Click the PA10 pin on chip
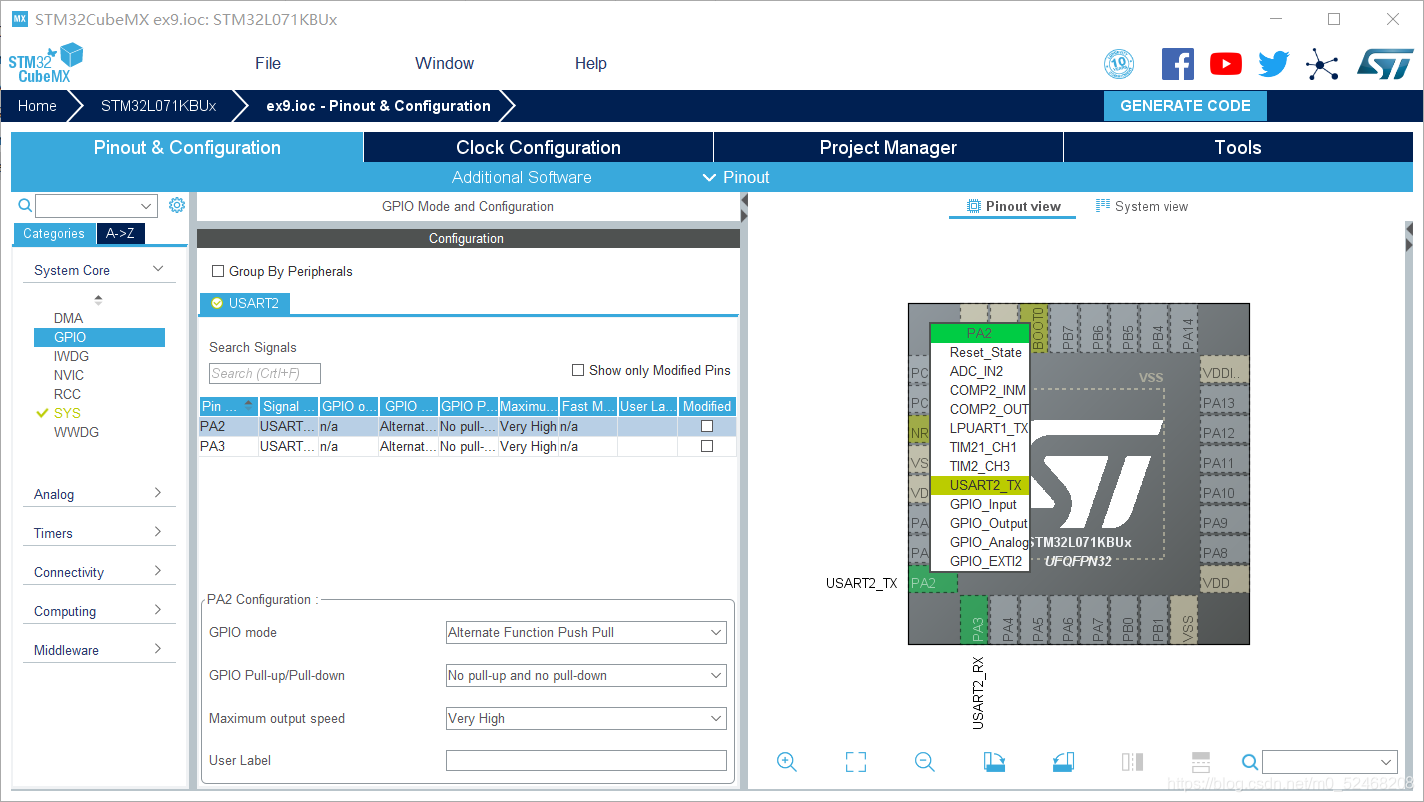Viewport: 1424px width, 802px height. point(1224,493)
